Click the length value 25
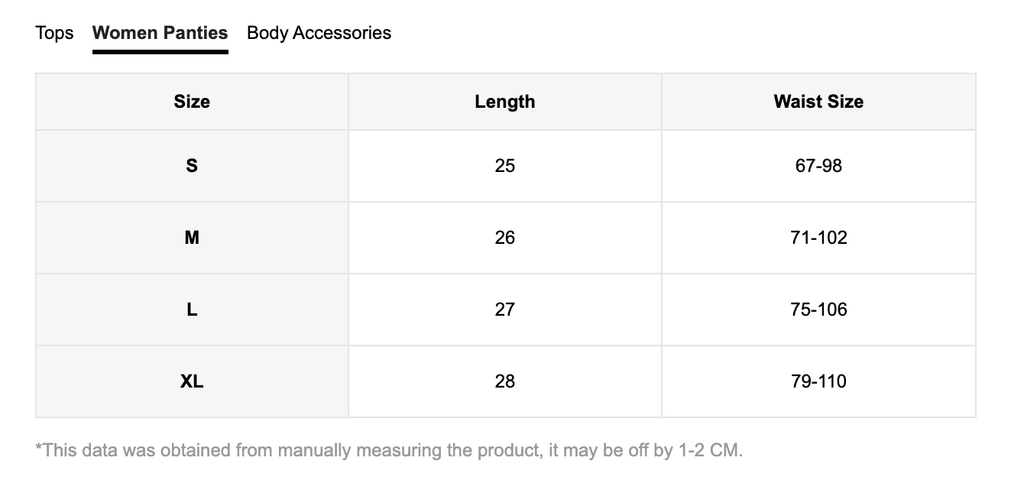Viewport: 1024px width, 477px height. tap(505, 166)
